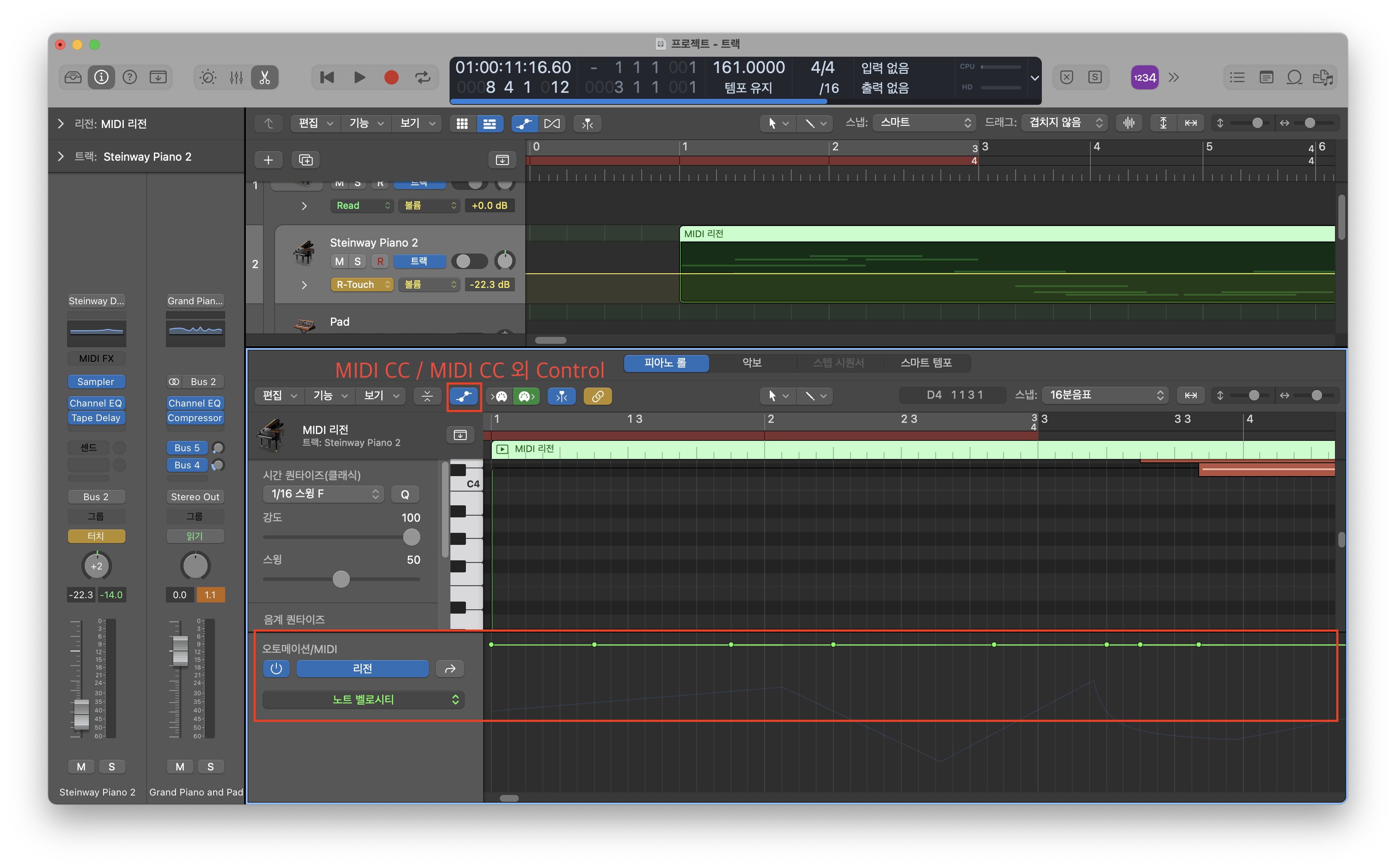1396x868 pixels.
Task: Open the Loop Browser icon
Action: pyautogui.click(x=1294, y=77)
